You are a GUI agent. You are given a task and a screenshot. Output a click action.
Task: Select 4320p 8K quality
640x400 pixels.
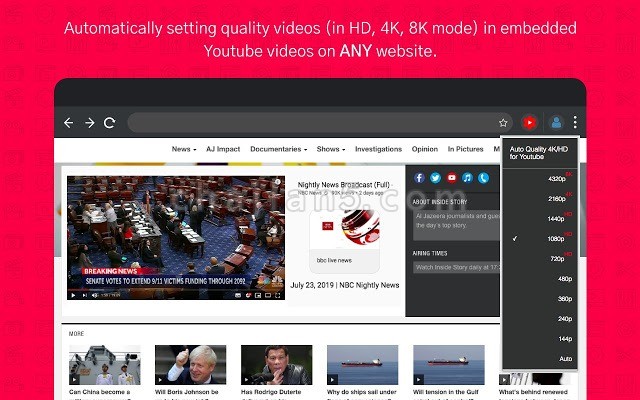pos(540,179)
